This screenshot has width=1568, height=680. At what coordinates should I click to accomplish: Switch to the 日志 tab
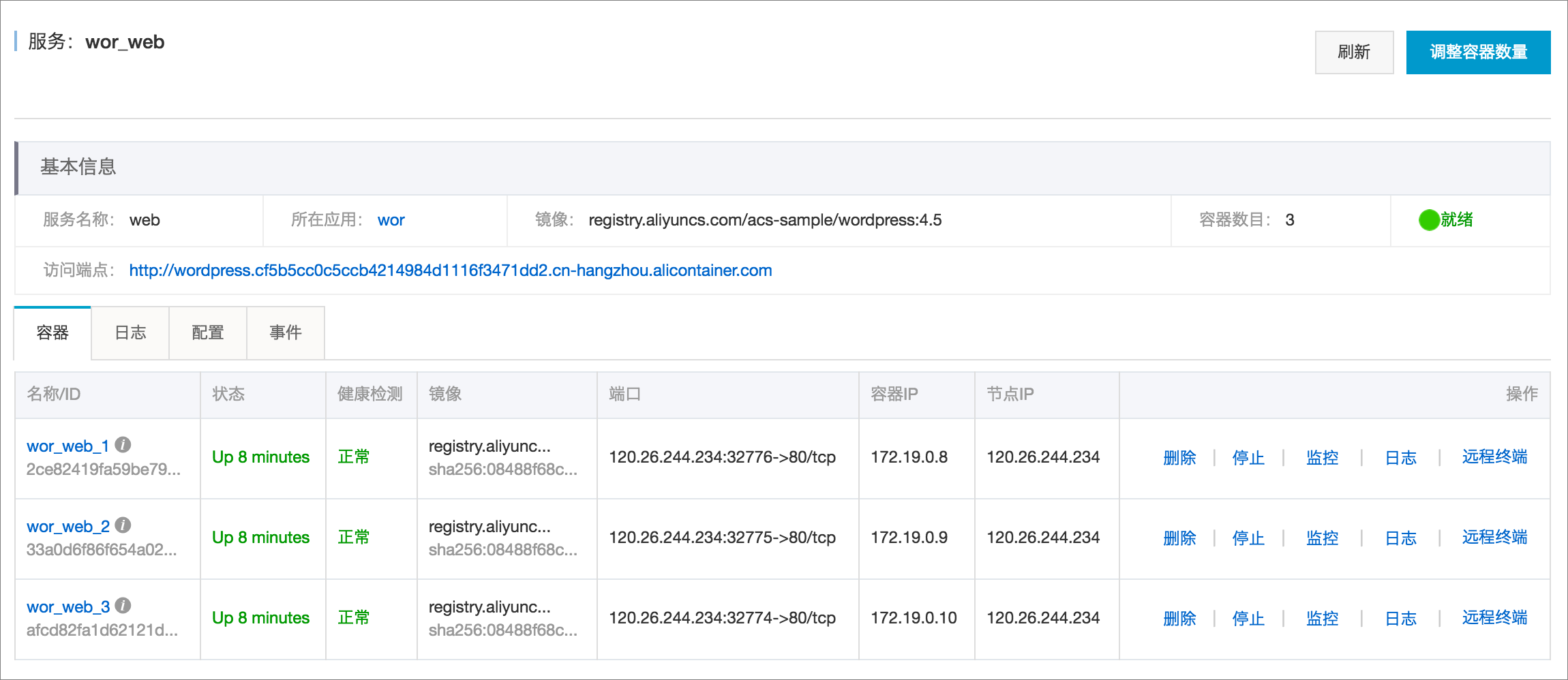pos(130,333)
